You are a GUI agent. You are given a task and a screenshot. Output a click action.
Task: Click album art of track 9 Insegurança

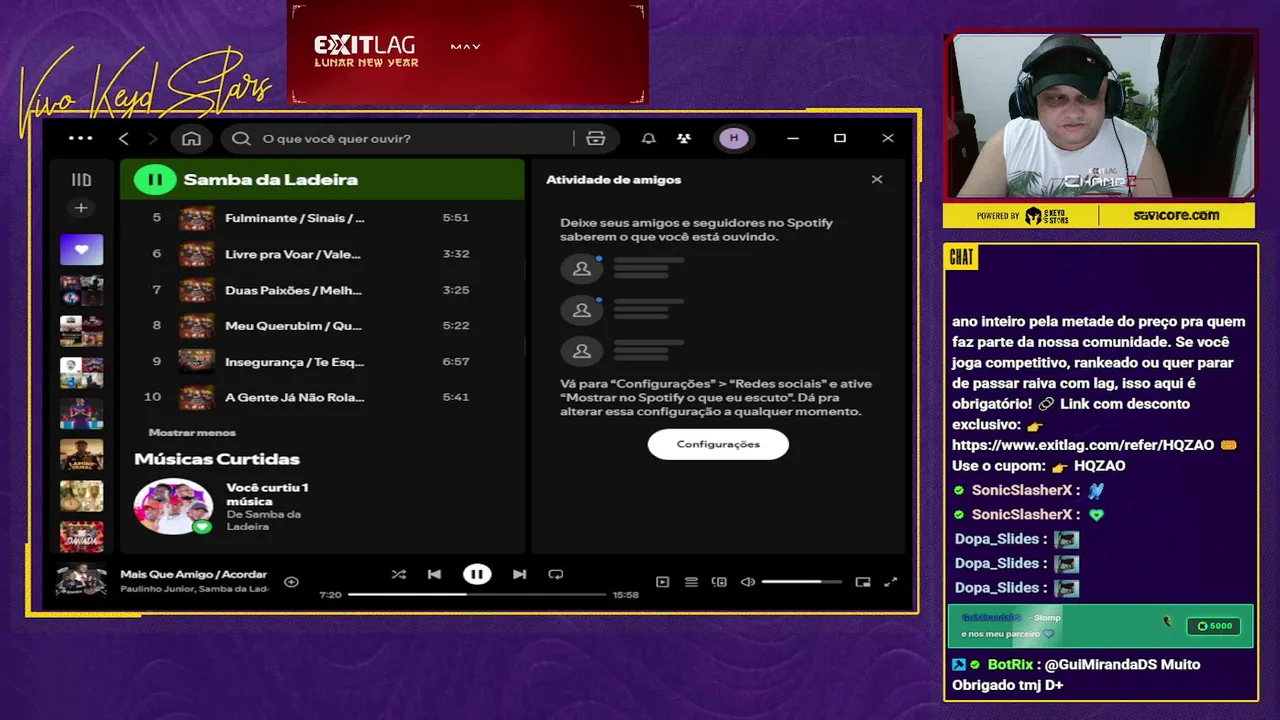[196, 361]
